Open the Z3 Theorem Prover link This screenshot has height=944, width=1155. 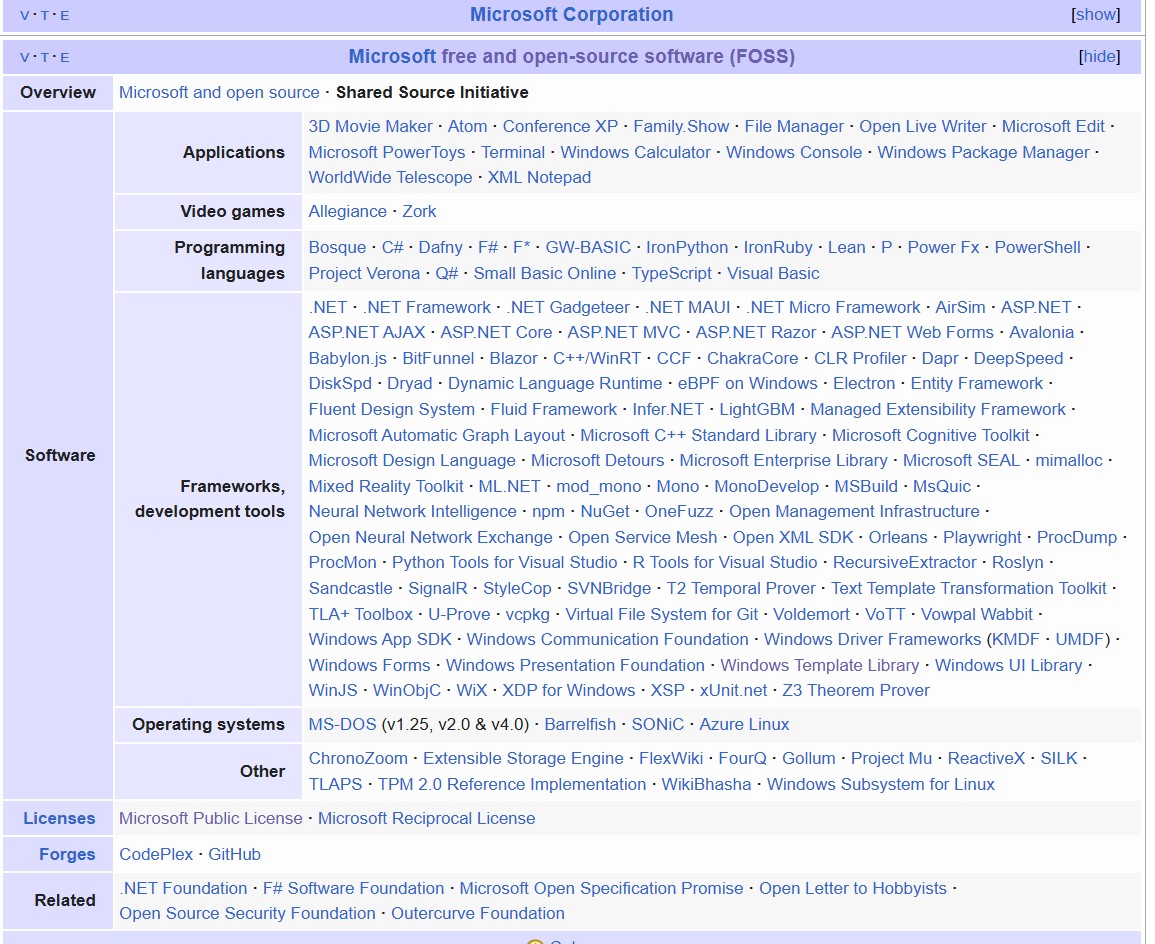855,691
